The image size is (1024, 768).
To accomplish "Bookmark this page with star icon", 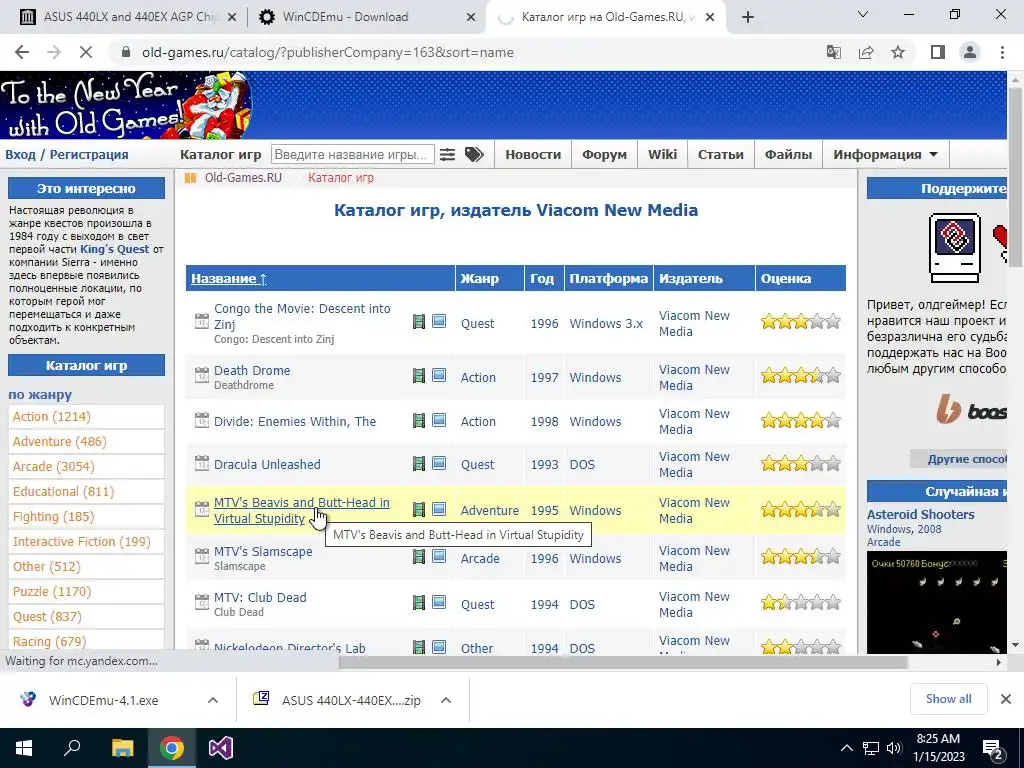I will click(898, 52).
